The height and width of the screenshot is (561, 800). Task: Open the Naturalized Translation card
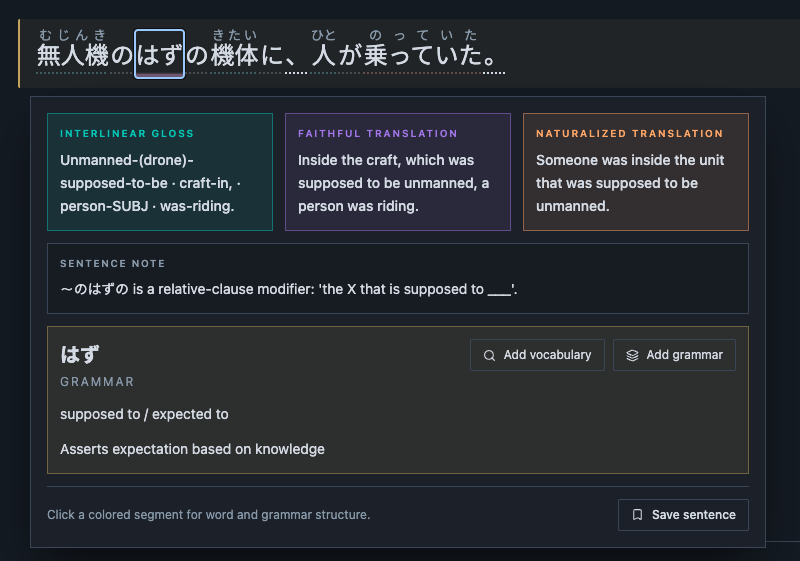[x=636, y=172]
